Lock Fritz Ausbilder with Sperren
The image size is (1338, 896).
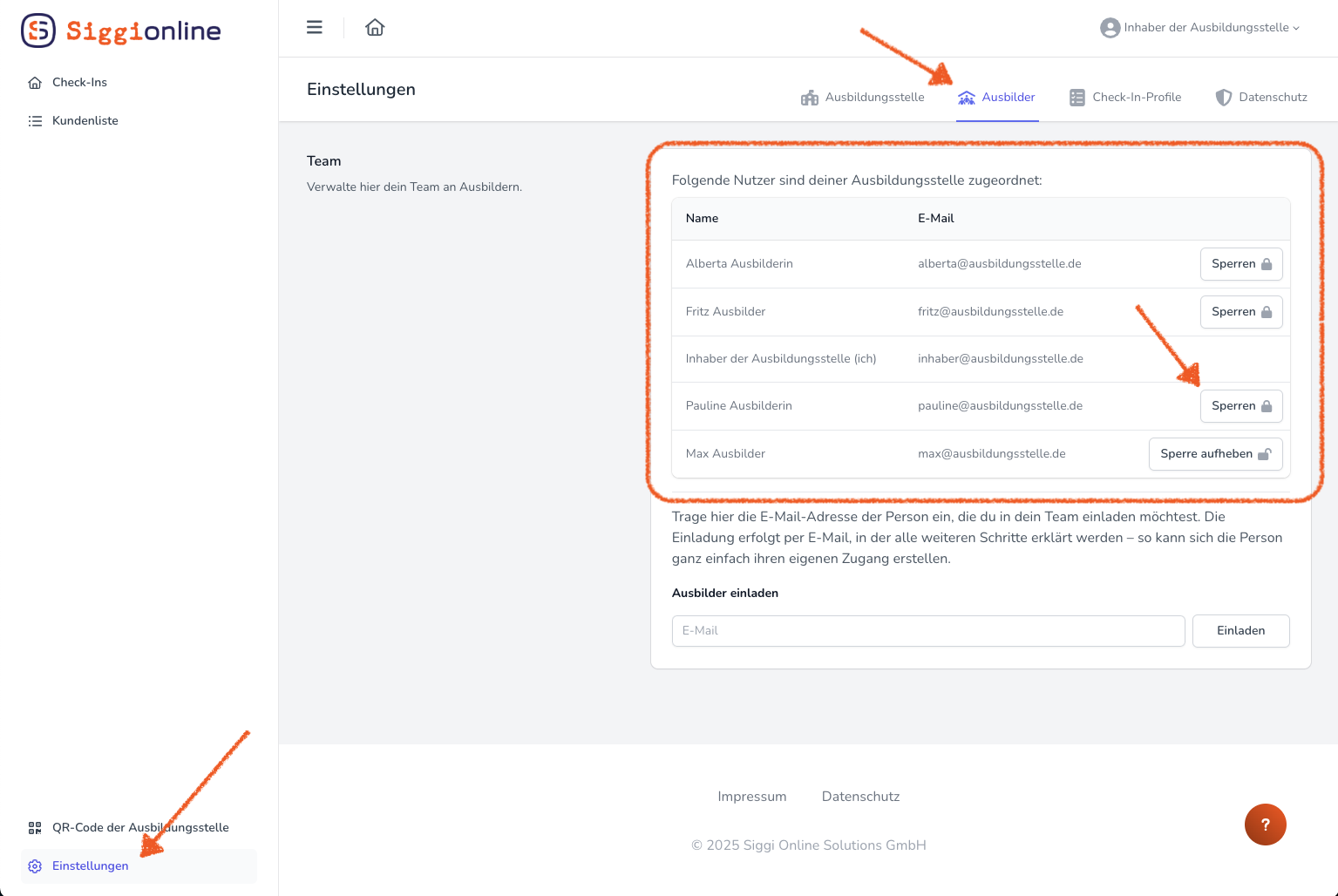pyautogui.click(x=1240, y=312)
